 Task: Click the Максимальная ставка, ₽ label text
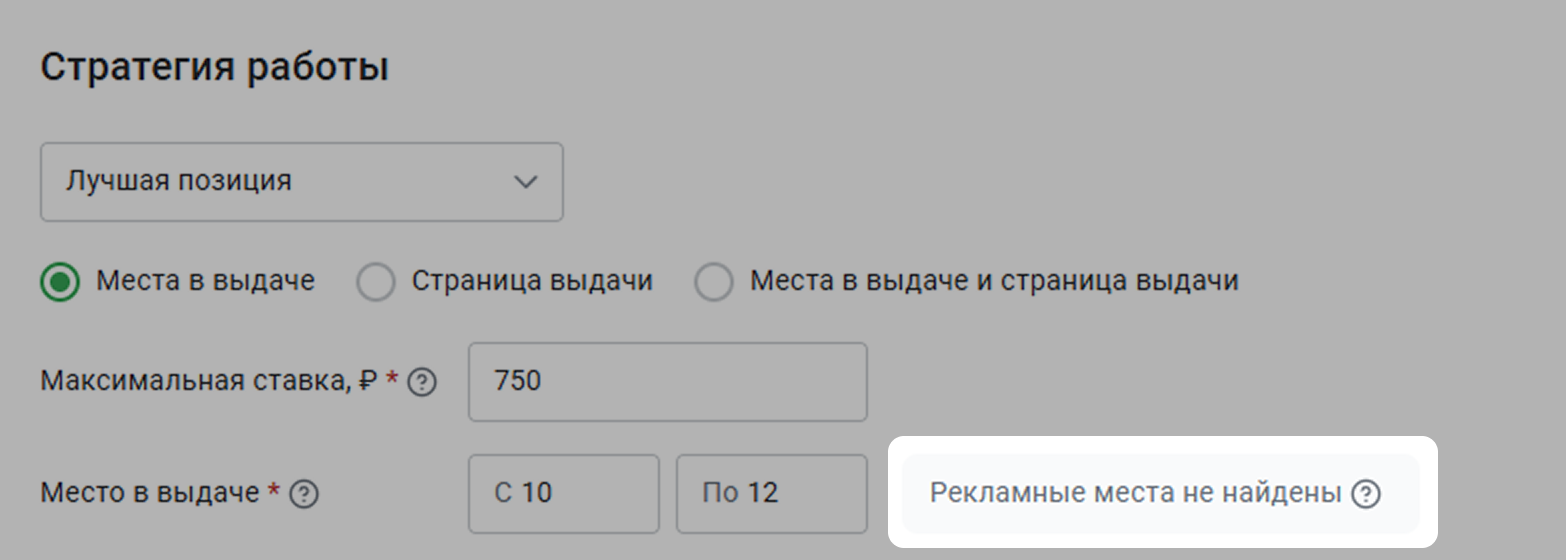pos(209,382)
